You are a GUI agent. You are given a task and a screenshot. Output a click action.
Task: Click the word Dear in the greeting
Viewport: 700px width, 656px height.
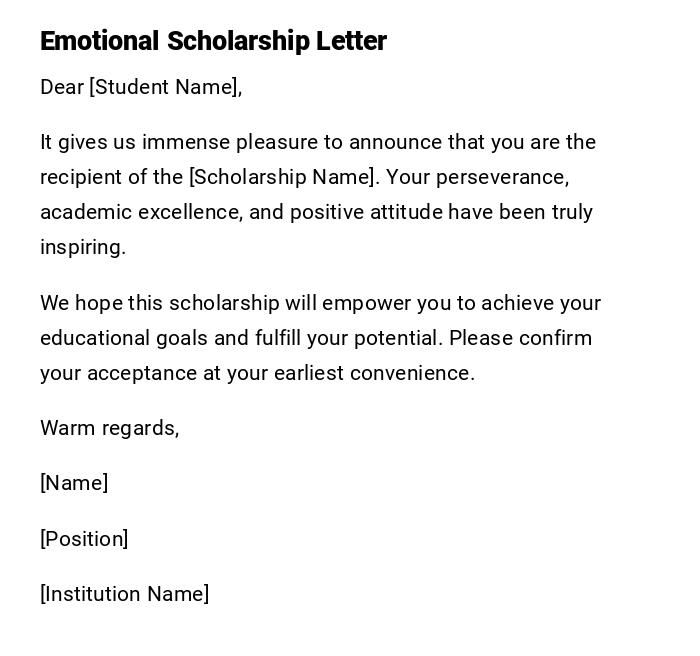point(62,87)
